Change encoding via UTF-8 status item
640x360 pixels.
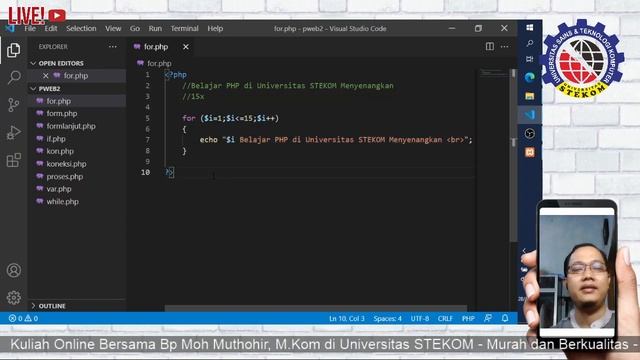[x=420, y=318]
